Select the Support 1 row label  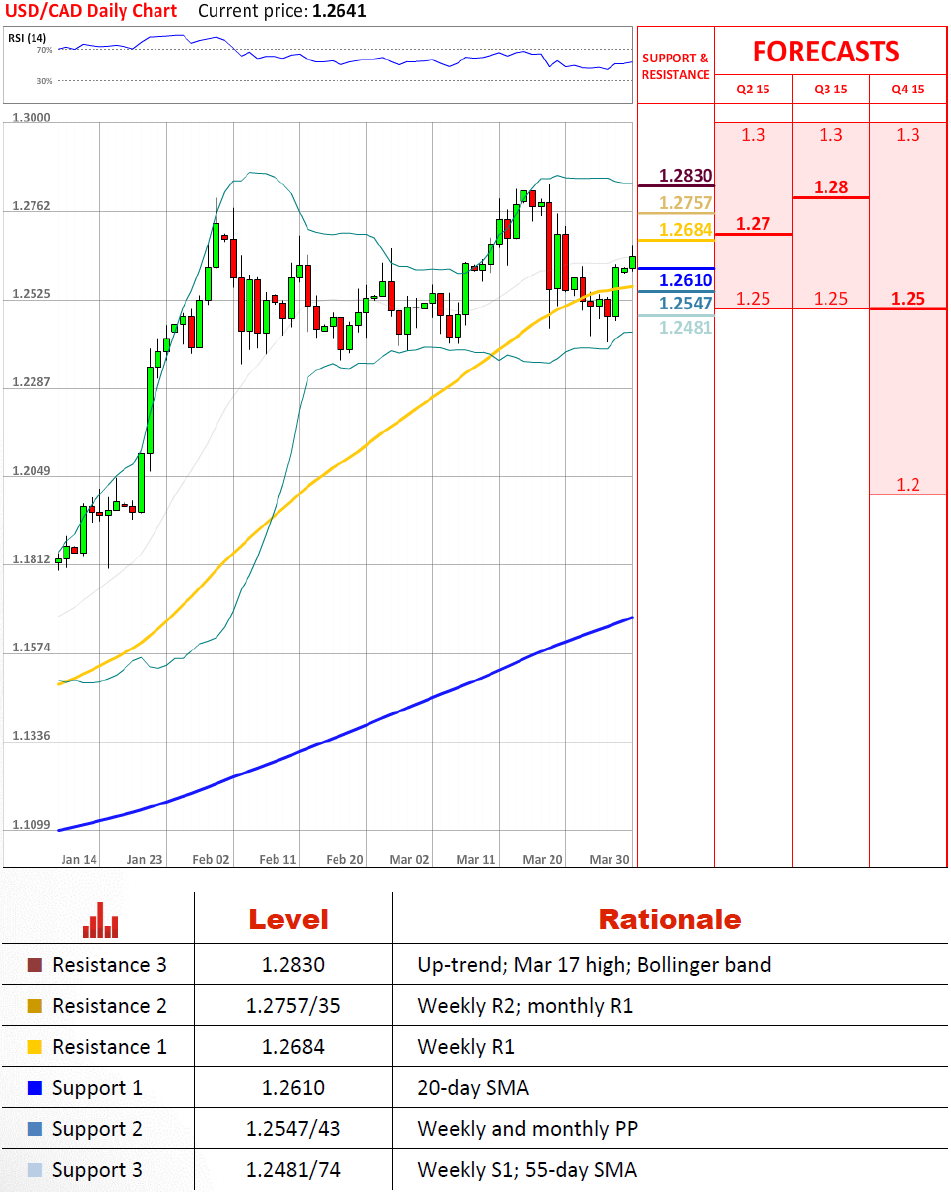pyautogui.click(x=97, y=1089)
